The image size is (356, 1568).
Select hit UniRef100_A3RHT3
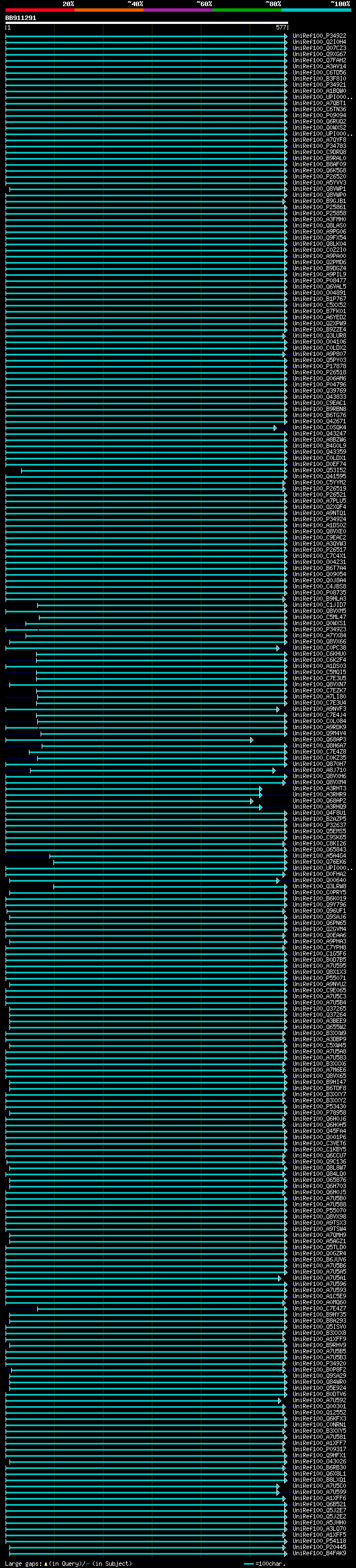319,788
